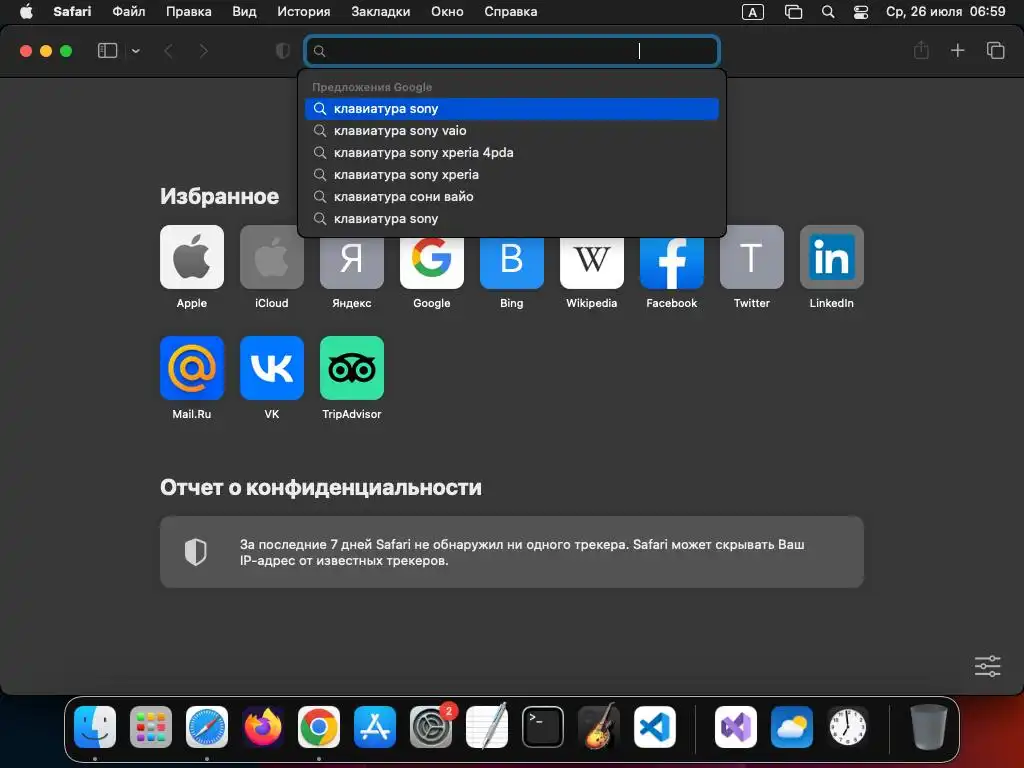This screenshot has width=1024, height=768.
Task: Open the Facebook favorite tile
Action: 672,264
